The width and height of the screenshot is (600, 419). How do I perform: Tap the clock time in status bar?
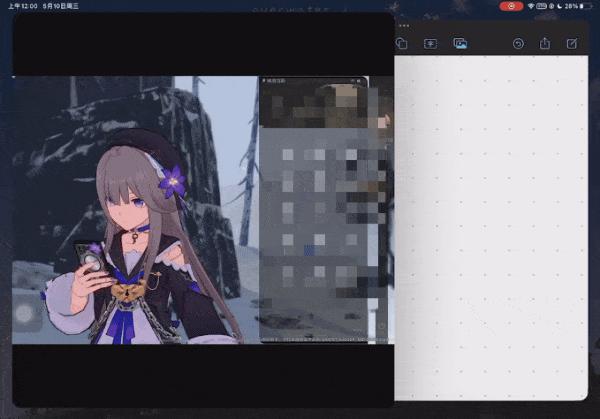23,6
